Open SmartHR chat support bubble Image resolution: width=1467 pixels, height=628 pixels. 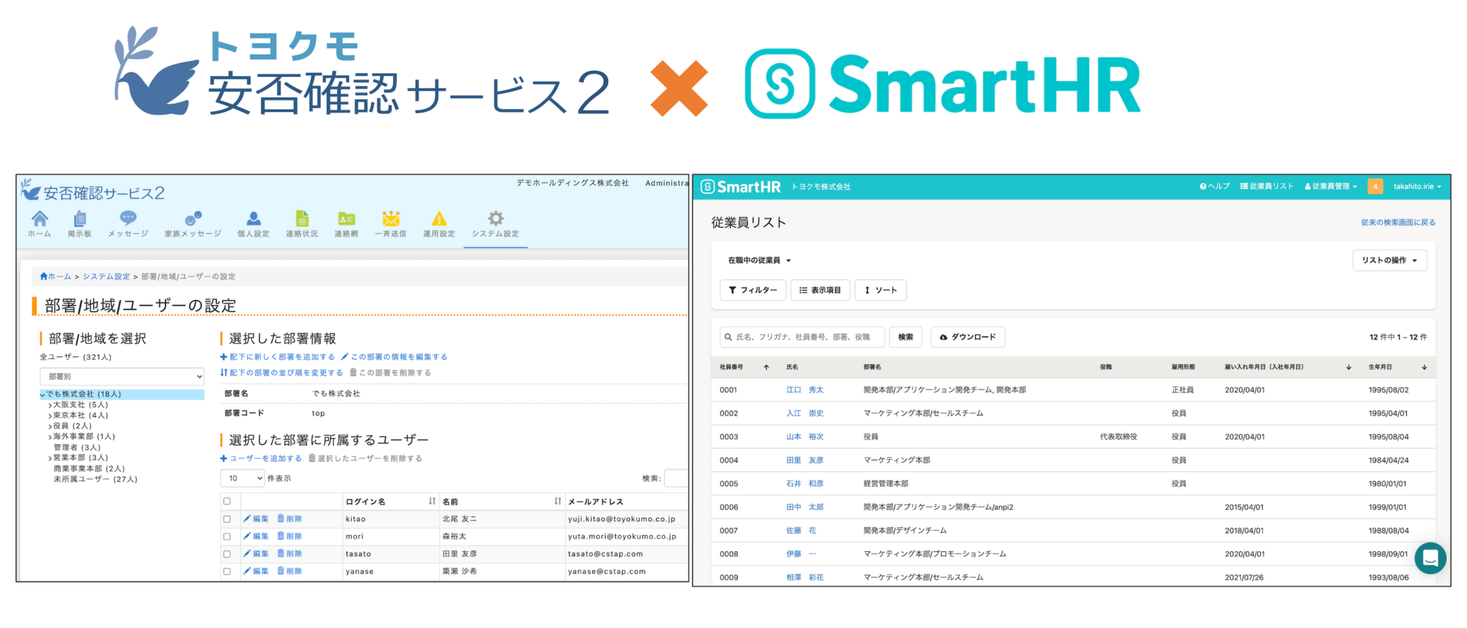point(1430,558)
